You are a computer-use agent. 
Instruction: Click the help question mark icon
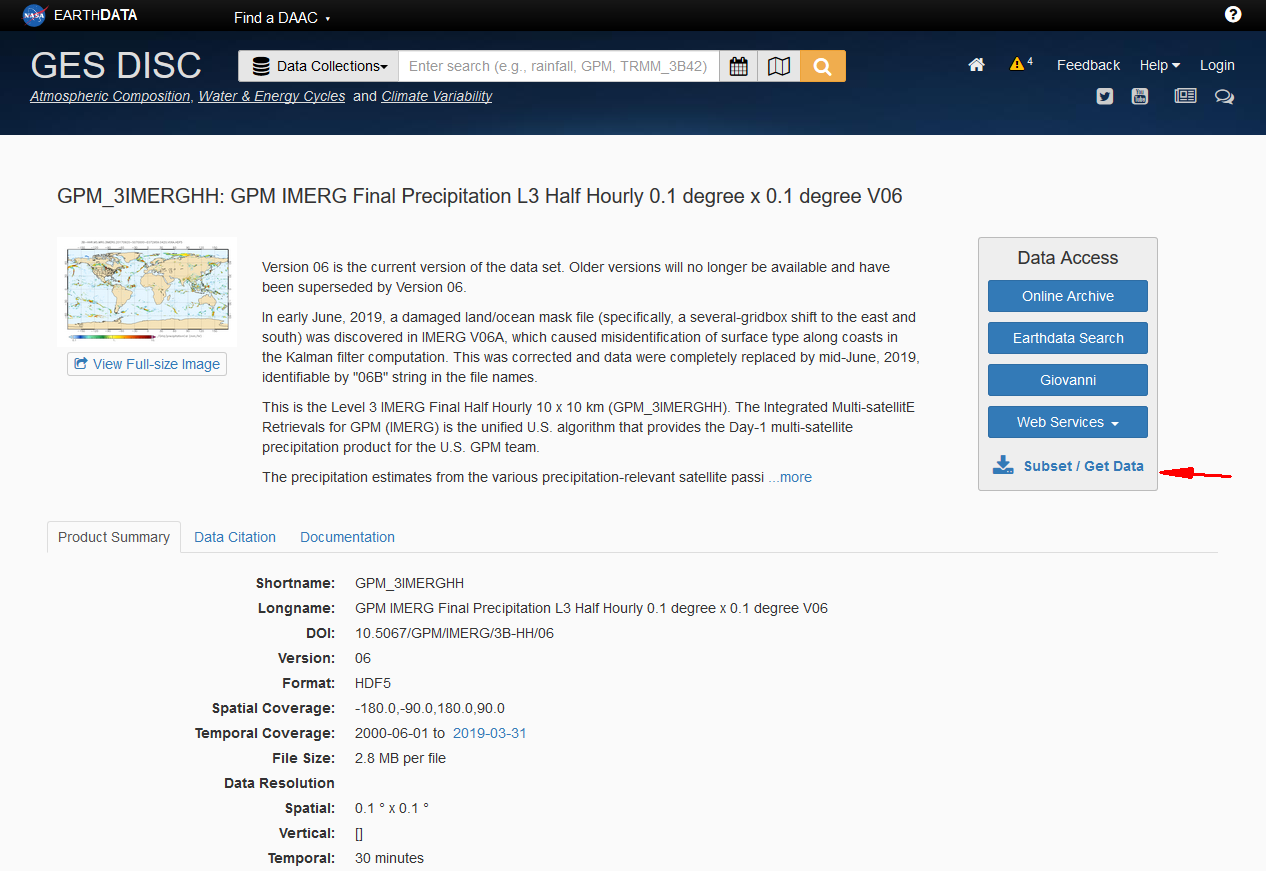1233,14
